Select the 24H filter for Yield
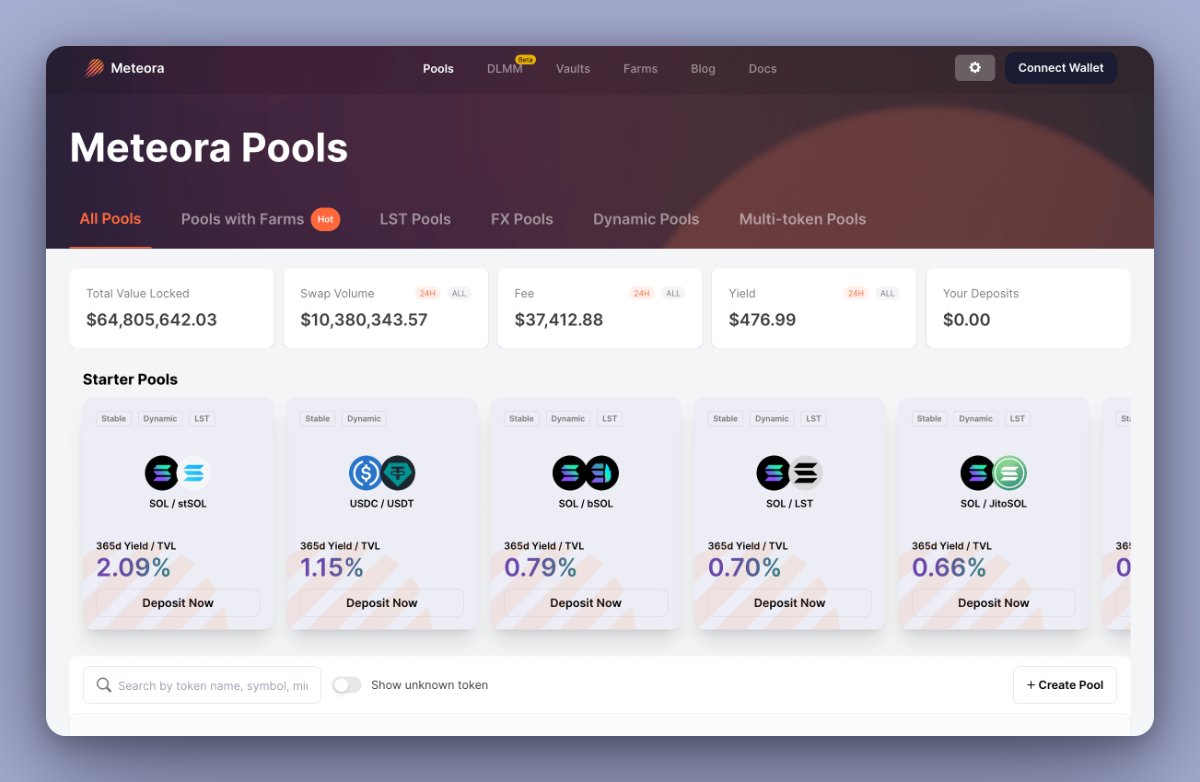 [x=856, y=293]
